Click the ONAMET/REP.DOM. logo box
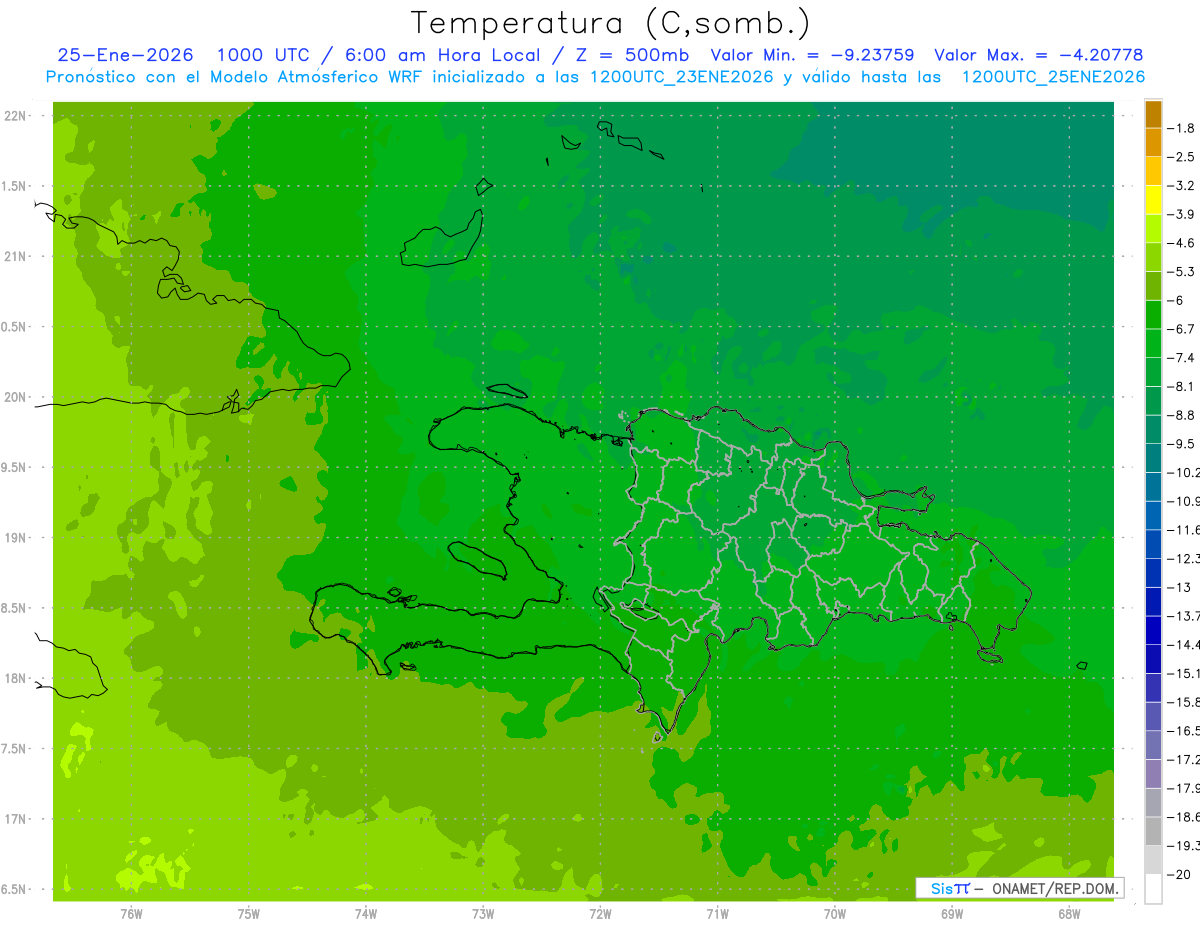Screen dimensions: 1200x927 point(1020,888)
